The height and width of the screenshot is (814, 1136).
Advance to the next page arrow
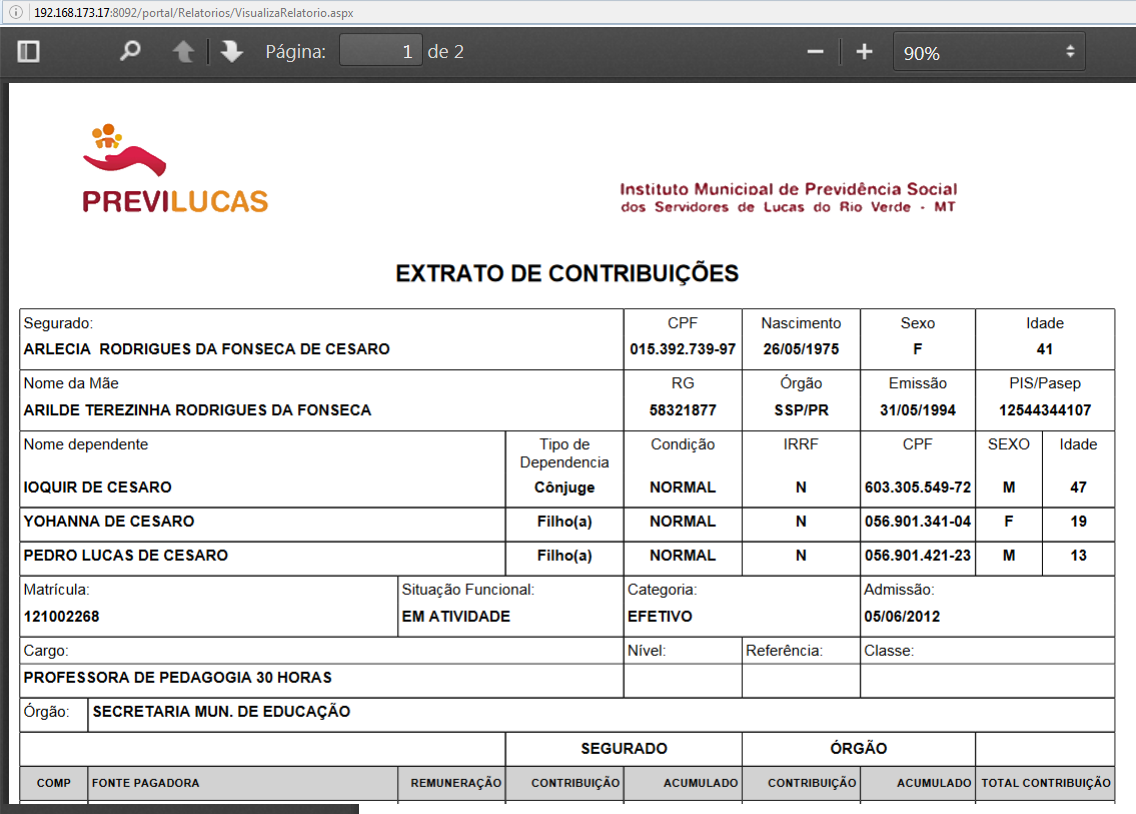(232, 52)
